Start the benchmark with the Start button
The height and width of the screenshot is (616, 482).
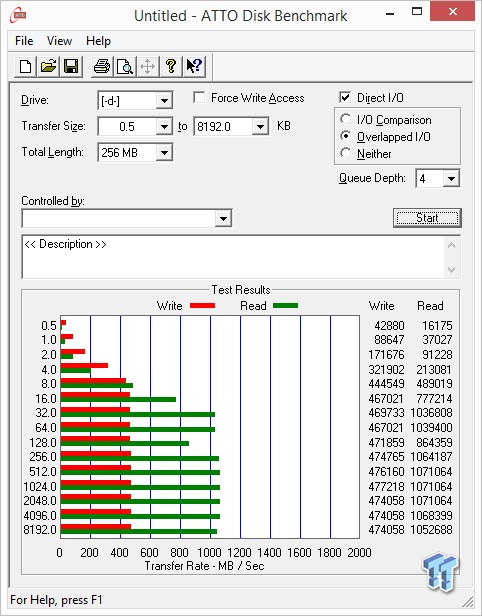pyautogui.click(x=427, y=218)
